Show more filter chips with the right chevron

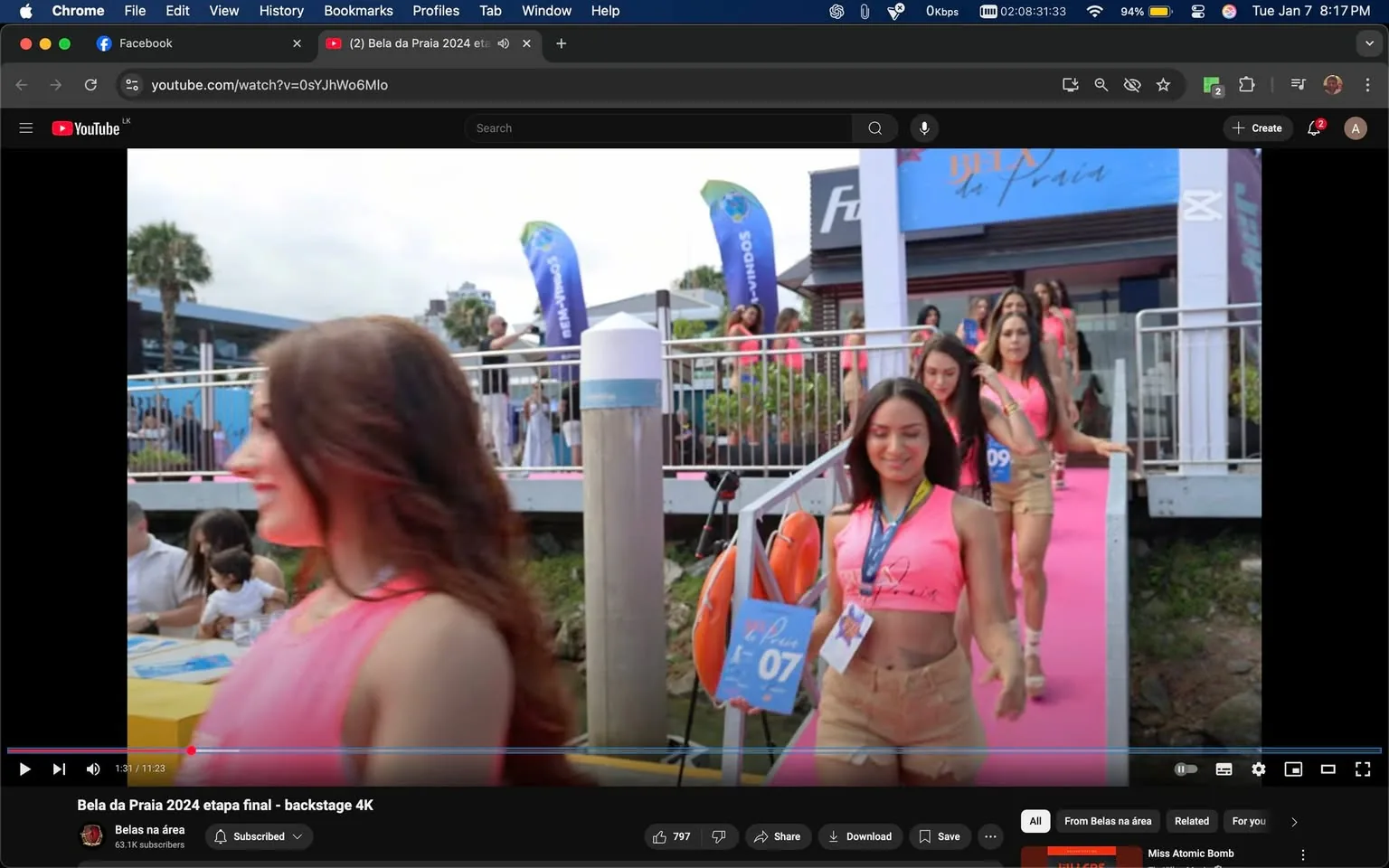[x=1293, y=821]
